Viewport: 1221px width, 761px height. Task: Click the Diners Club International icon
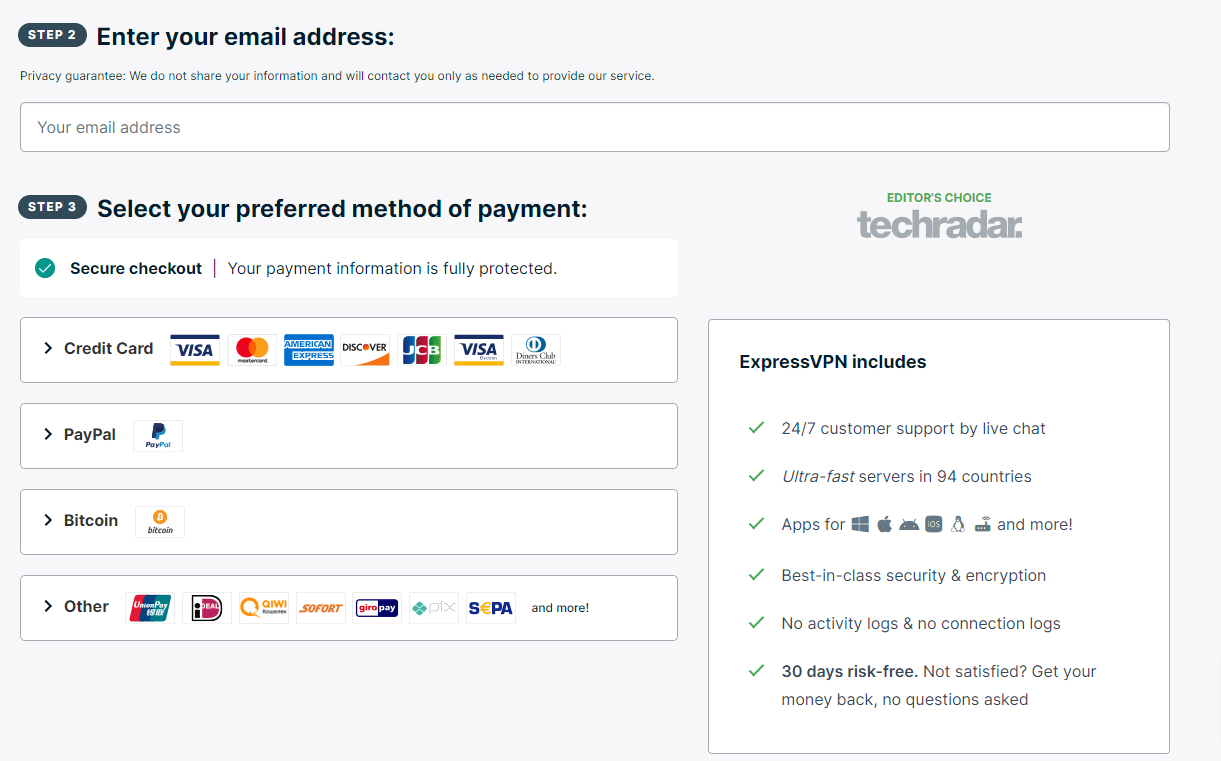[x=536, y=350]
